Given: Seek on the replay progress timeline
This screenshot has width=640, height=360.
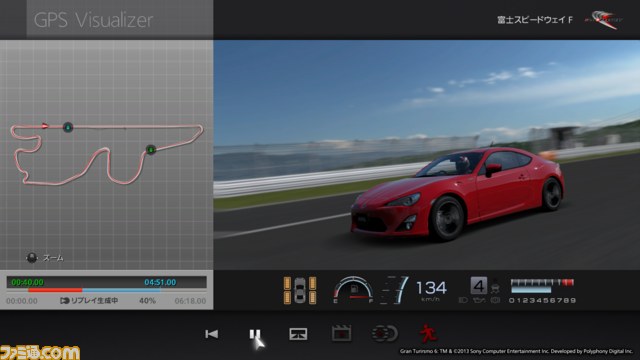Looking at the screenshot, I should [x=107, y=290].
